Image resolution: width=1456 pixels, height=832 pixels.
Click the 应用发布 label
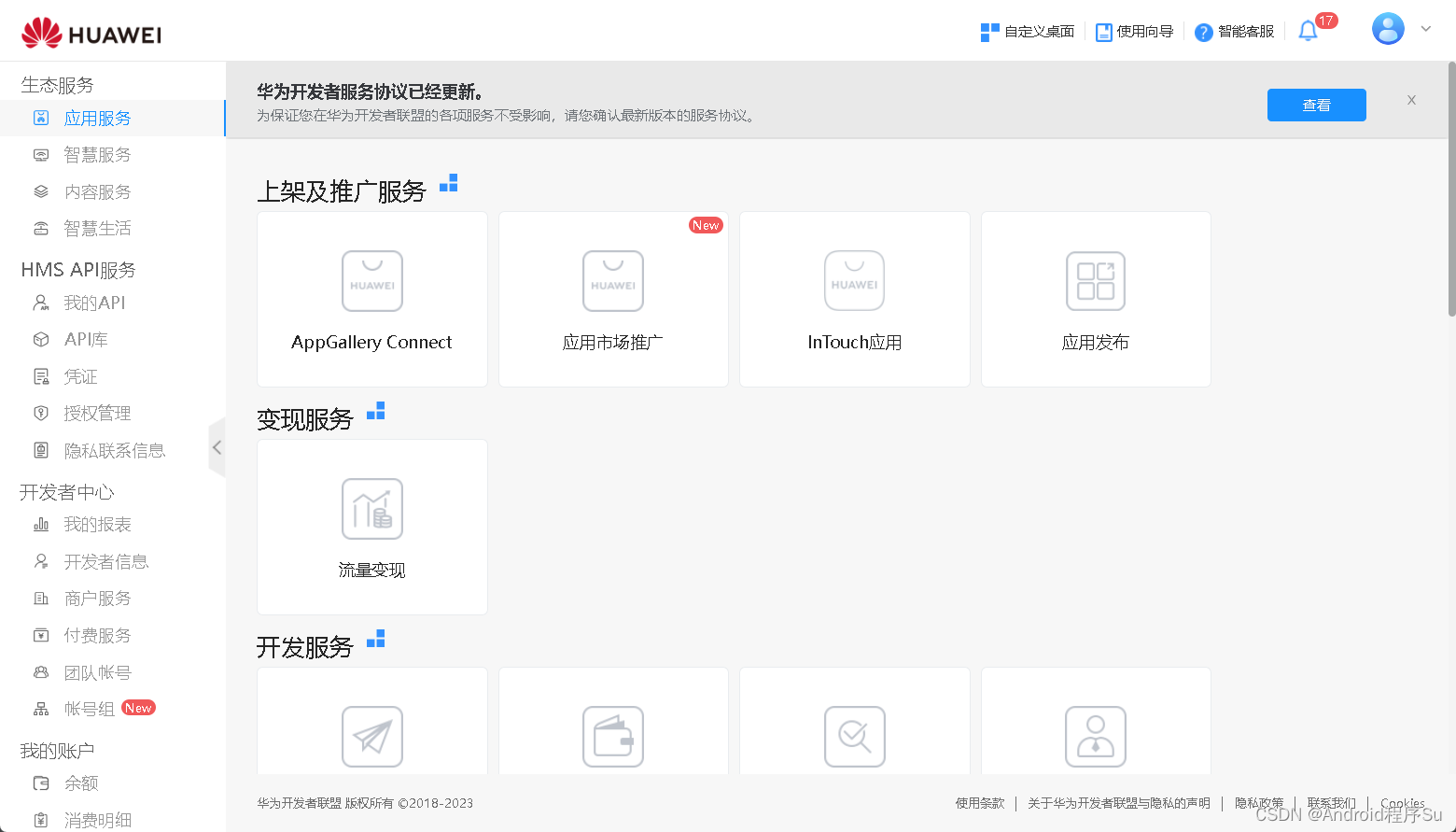click(1096, 342)
